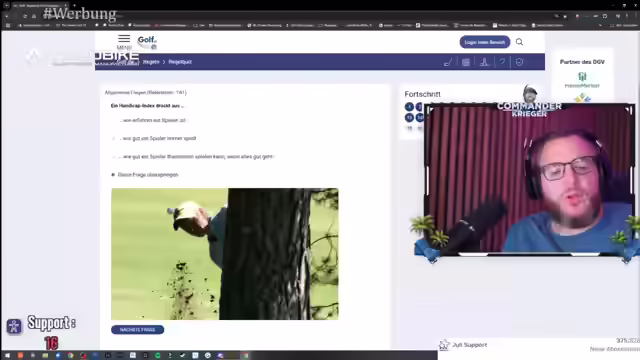
Task: Click the browser reload icon
Action: [25, 16]
